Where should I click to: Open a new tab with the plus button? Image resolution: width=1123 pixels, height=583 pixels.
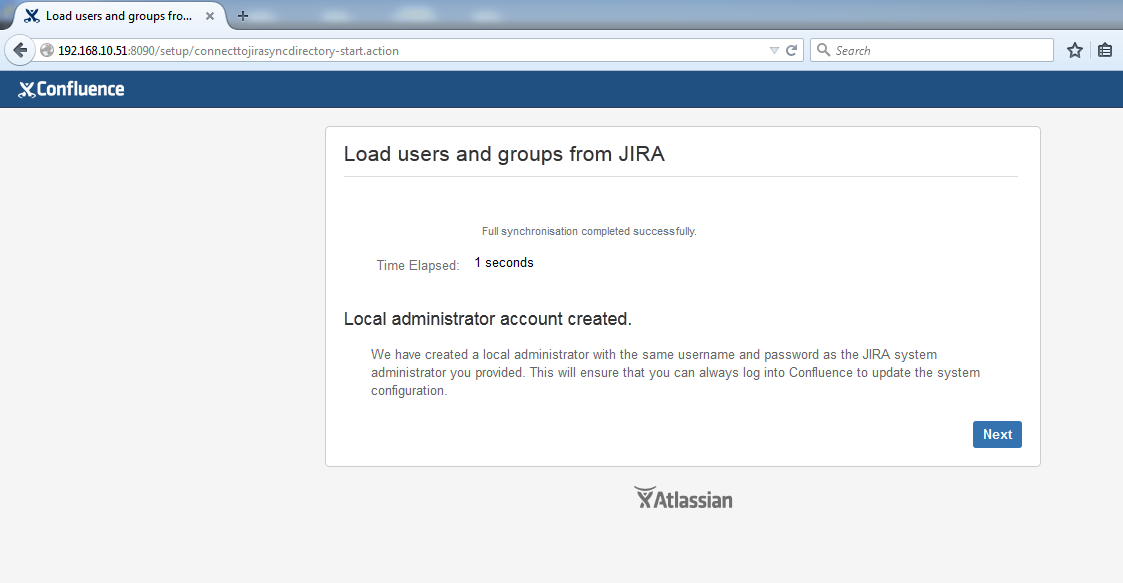click(243, 16)
